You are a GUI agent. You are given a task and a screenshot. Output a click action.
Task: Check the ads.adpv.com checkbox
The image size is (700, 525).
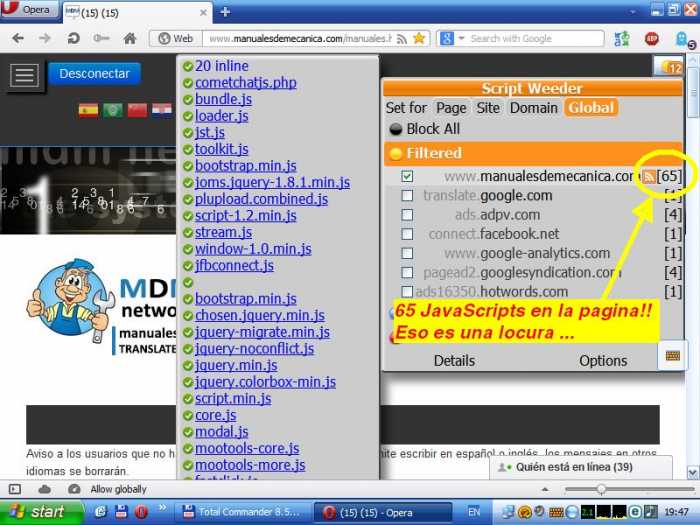[407, 215]
